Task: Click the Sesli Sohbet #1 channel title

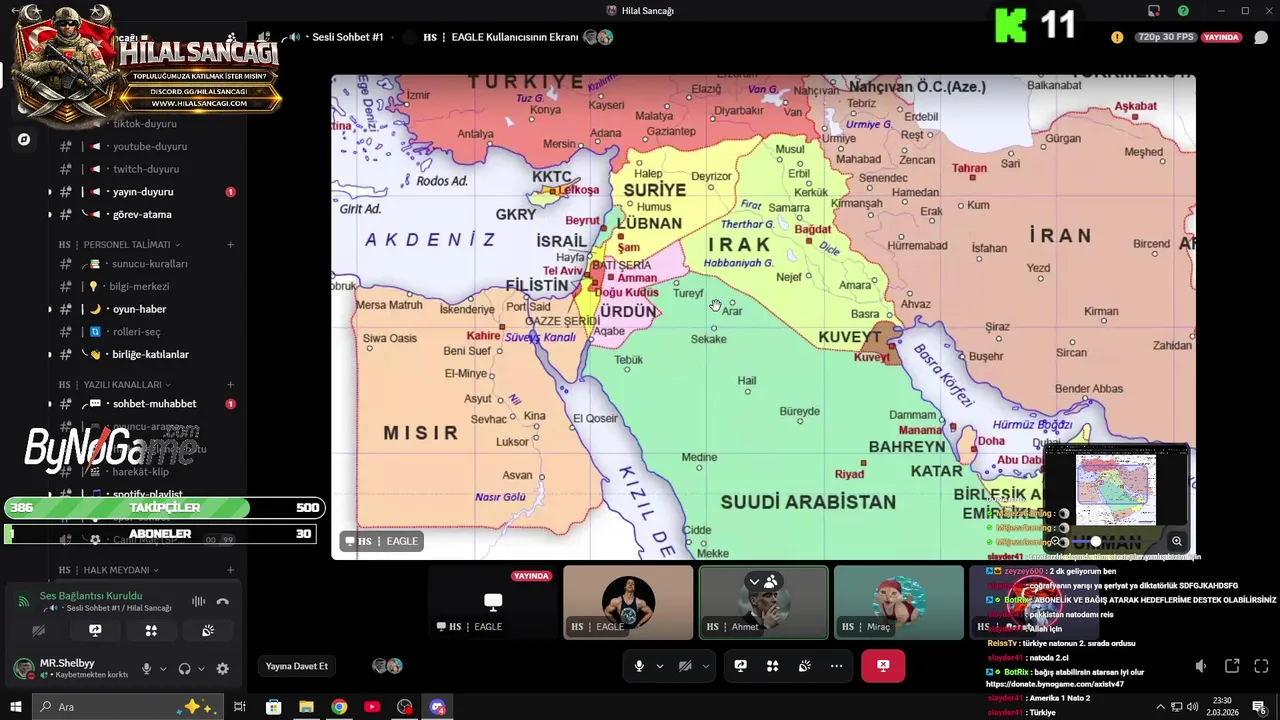Action: pyautogui.click(x=348, y=37)
